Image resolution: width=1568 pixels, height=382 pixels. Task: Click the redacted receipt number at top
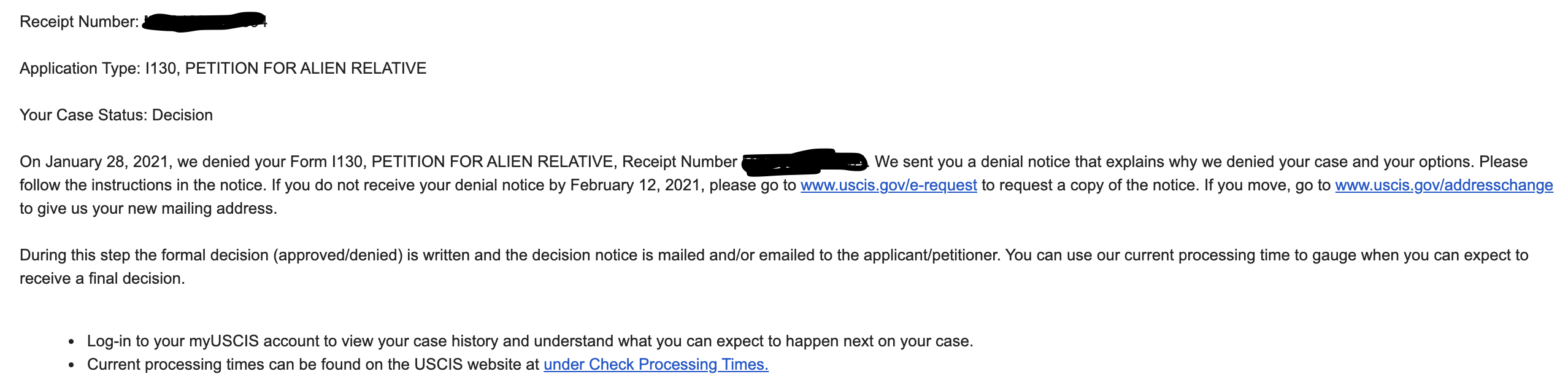204,21
